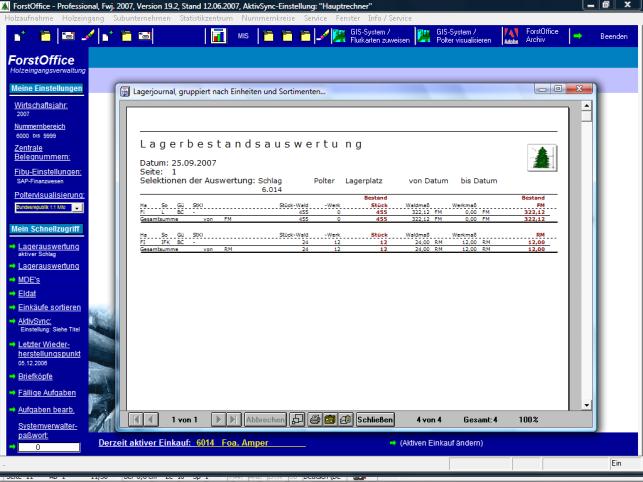643x482 pixels.
Task: Click the Beenden button
Action: point(614,36)
